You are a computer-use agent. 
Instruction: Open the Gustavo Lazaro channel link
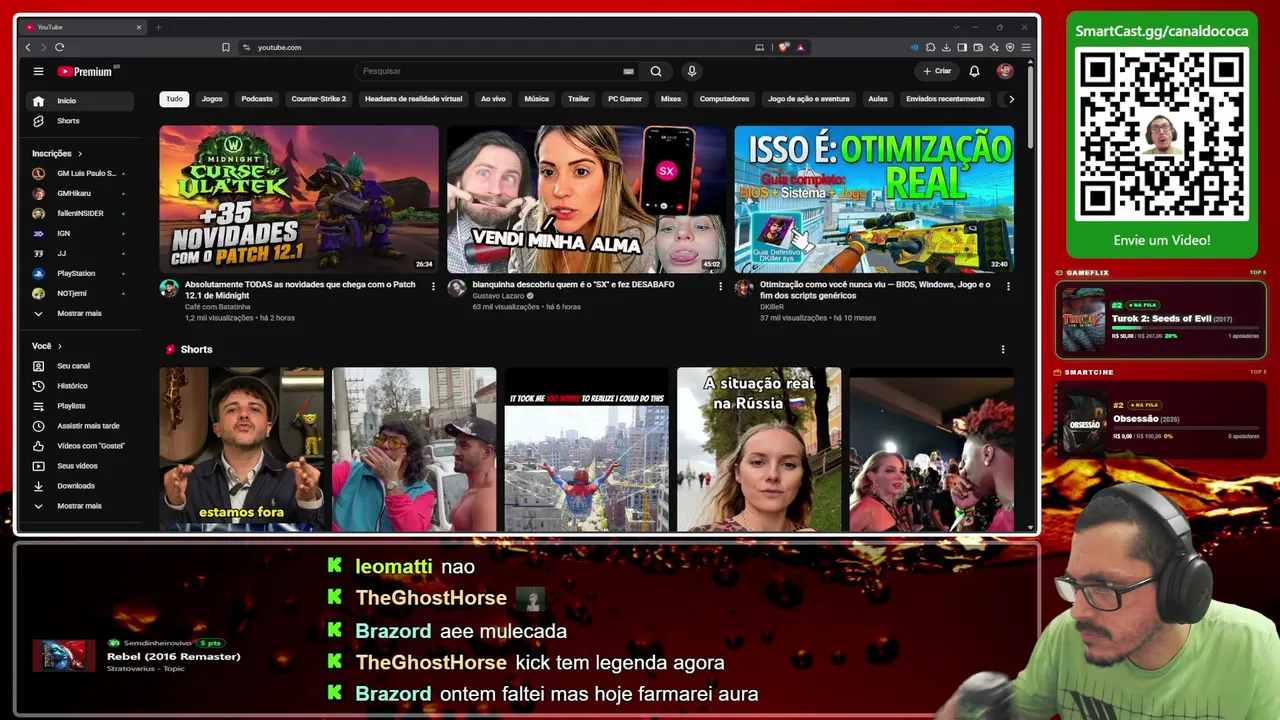pos(500,296)
